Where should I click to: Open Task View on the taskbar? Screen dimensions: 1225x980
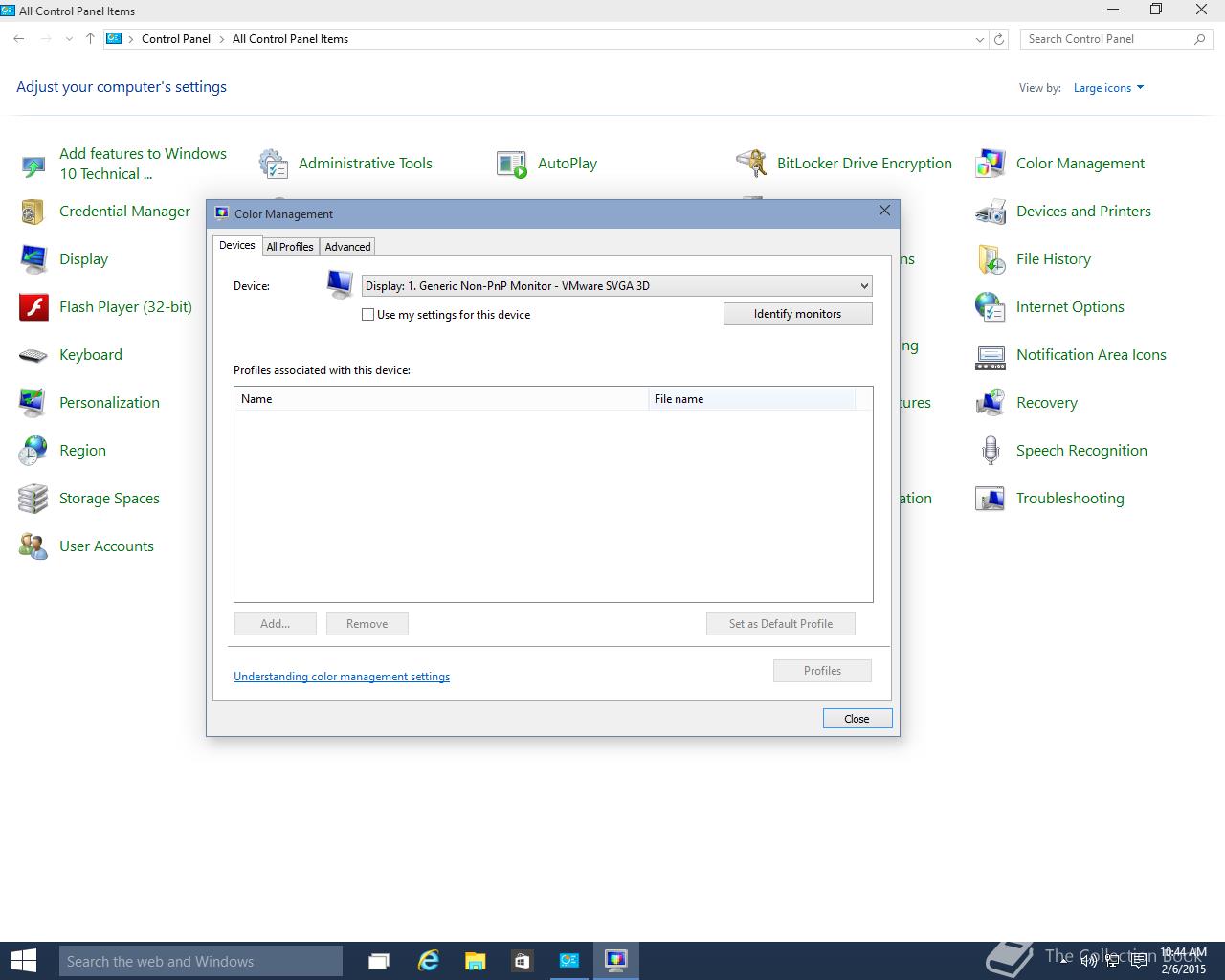click(379, 960)
